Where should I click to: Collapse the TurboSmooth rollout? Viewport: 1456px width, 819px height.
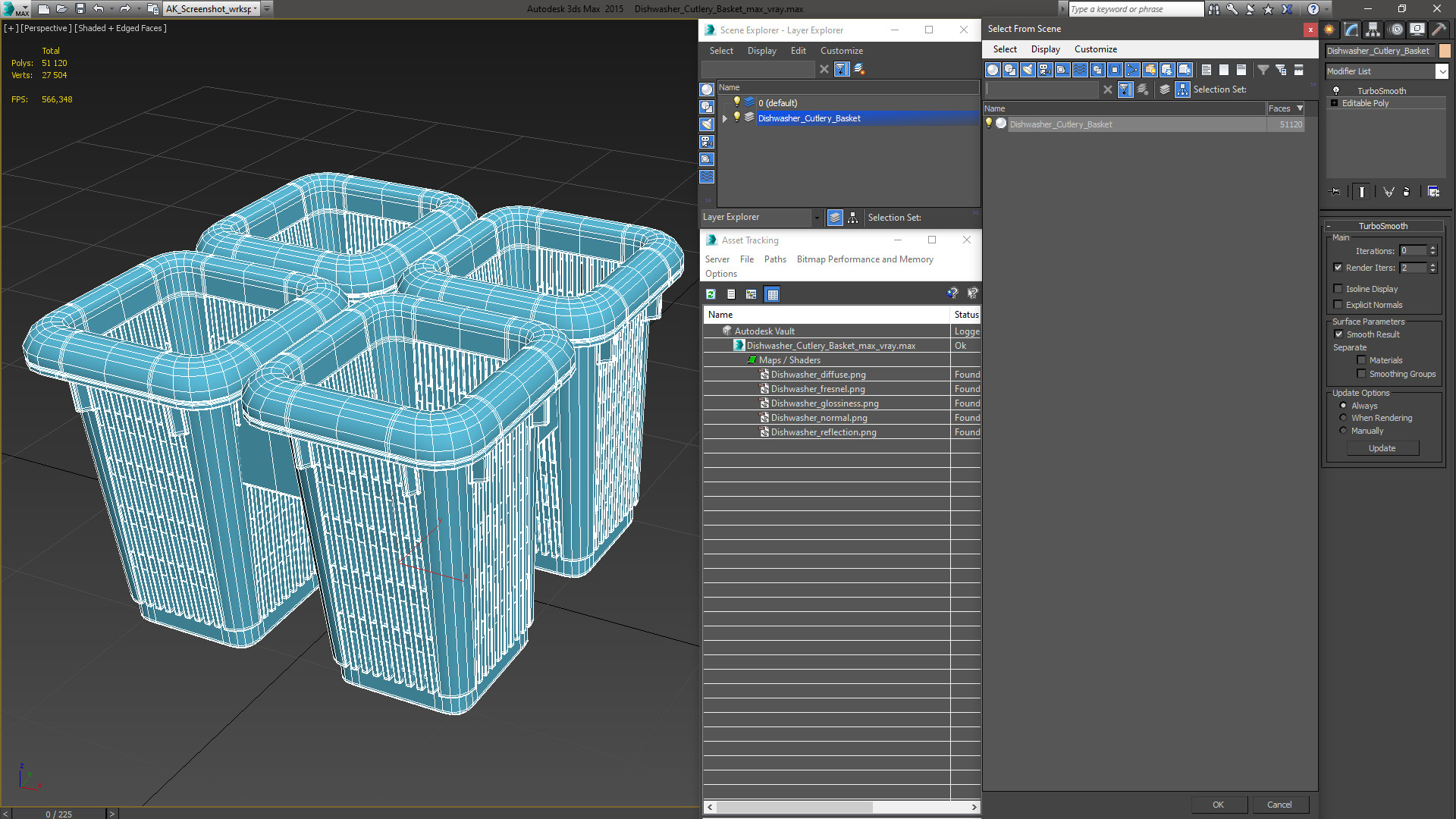(1329, 226)
